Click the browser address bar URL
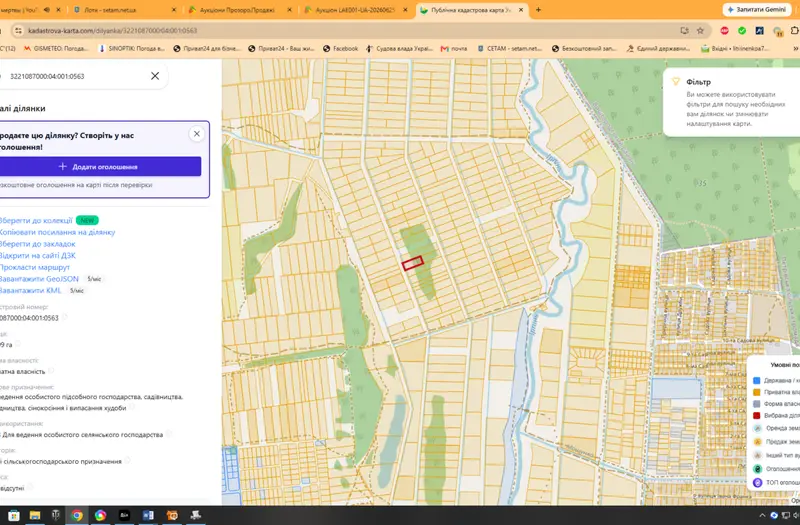Screen dimensions: 800x525 click(112, 31)
